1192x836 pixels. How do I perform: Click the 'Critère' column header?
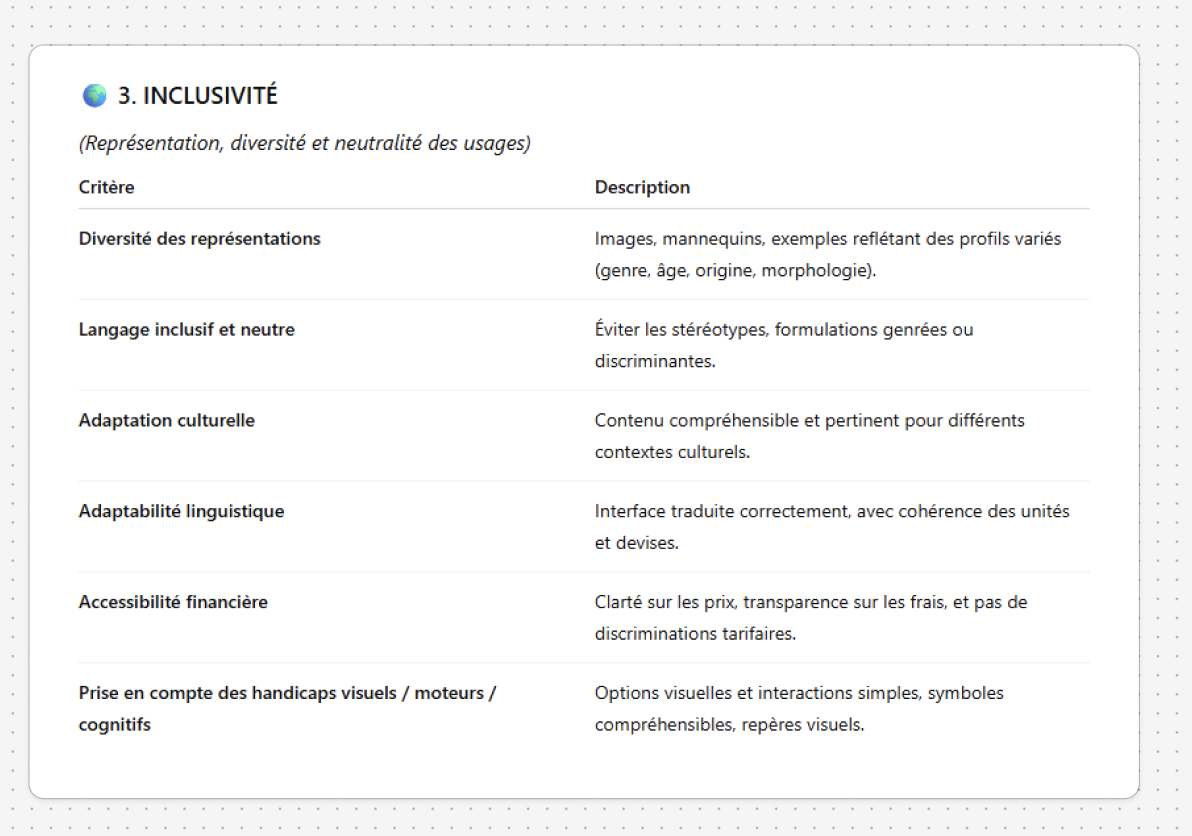106,187
